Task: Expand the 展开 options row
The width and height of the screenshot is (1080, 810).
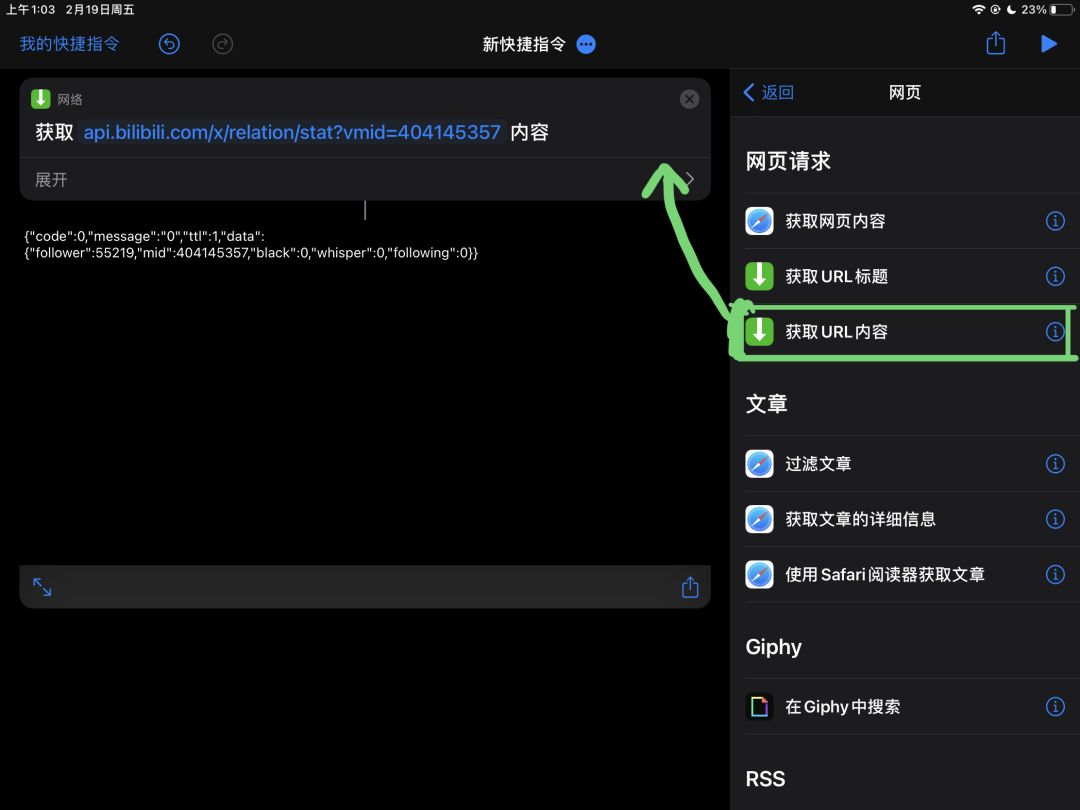Action: coord(365,180)
